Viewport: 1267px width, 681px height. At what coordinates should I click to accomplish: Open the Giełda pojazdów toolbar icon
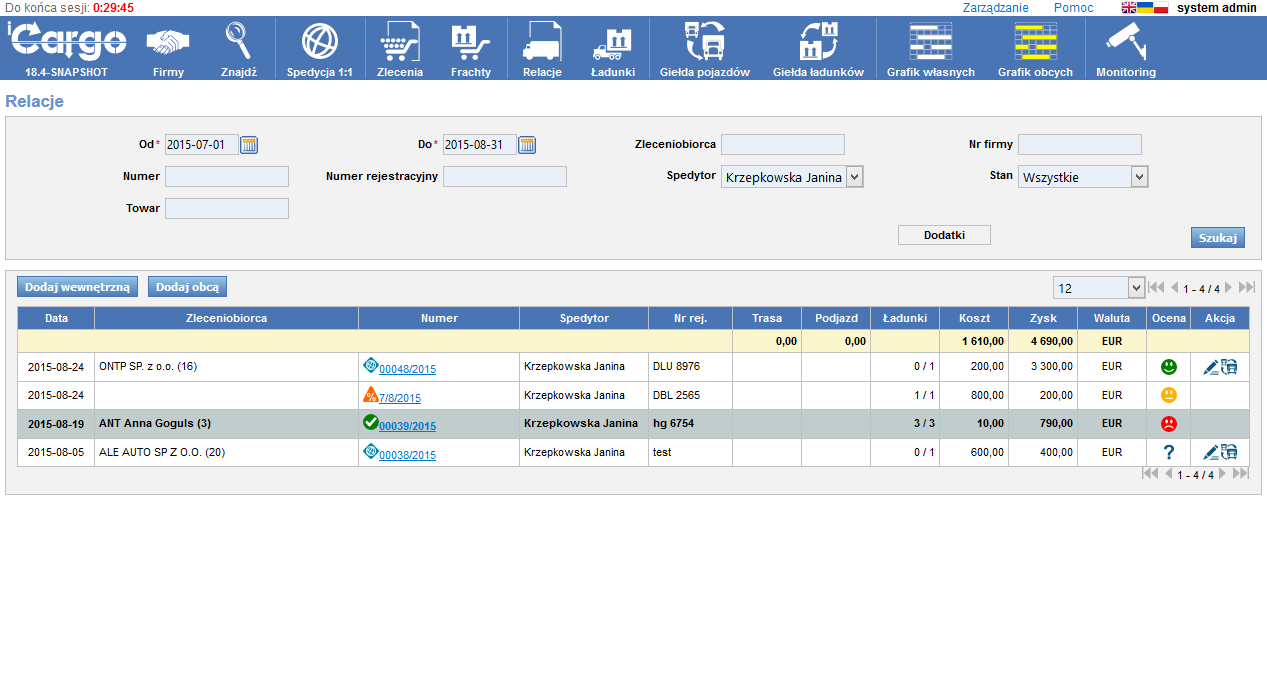click(x=704, y=42)
